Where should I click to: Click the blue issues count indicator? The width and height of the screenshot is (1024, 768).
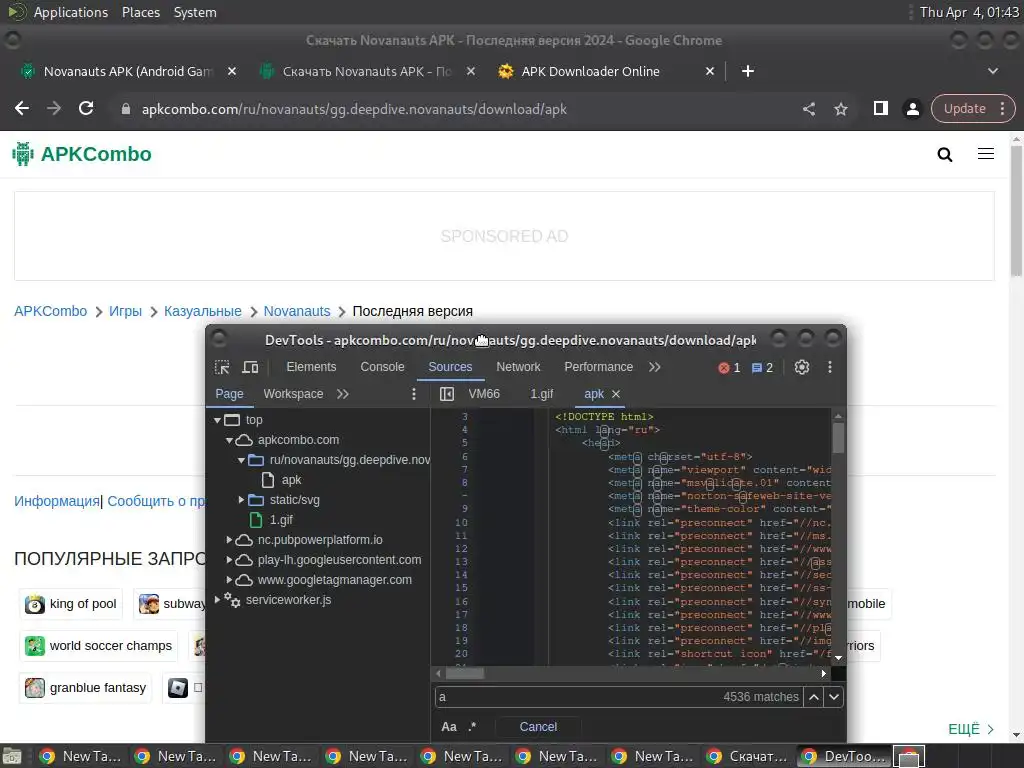tap(762, 368)
